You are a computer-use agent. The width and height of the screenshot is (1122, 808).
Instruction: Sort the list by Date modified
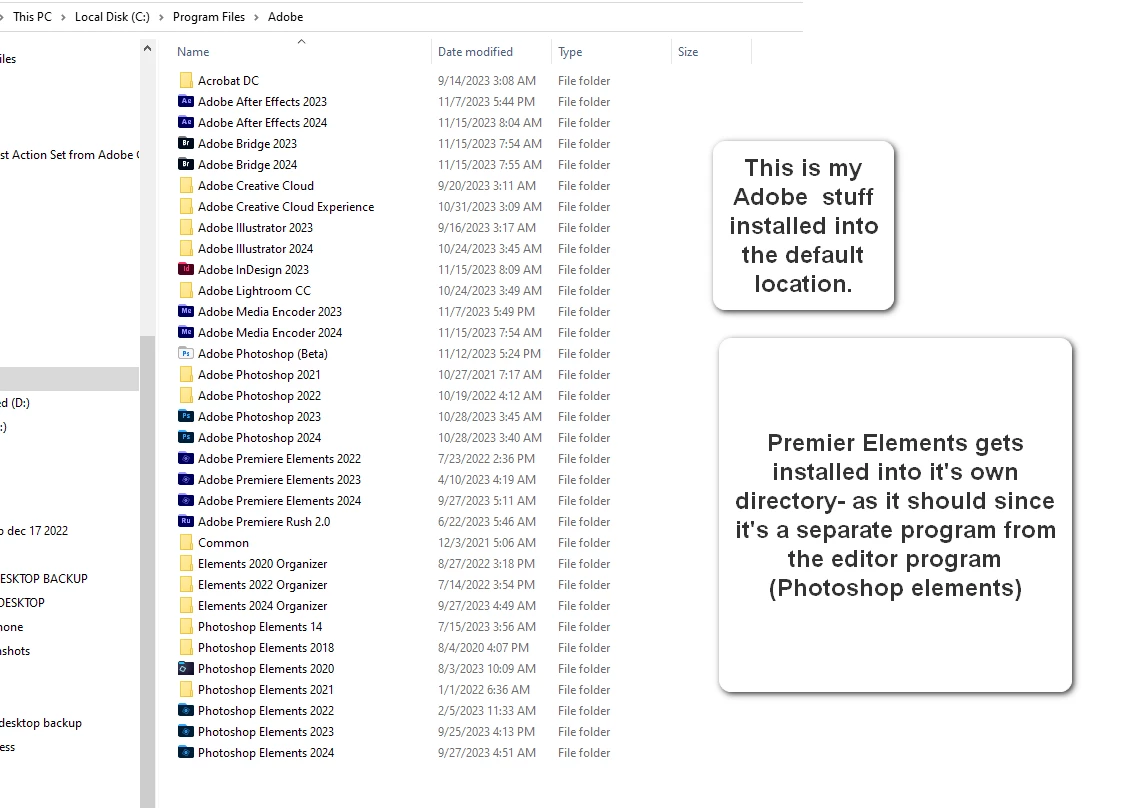(x=475, y=52)
